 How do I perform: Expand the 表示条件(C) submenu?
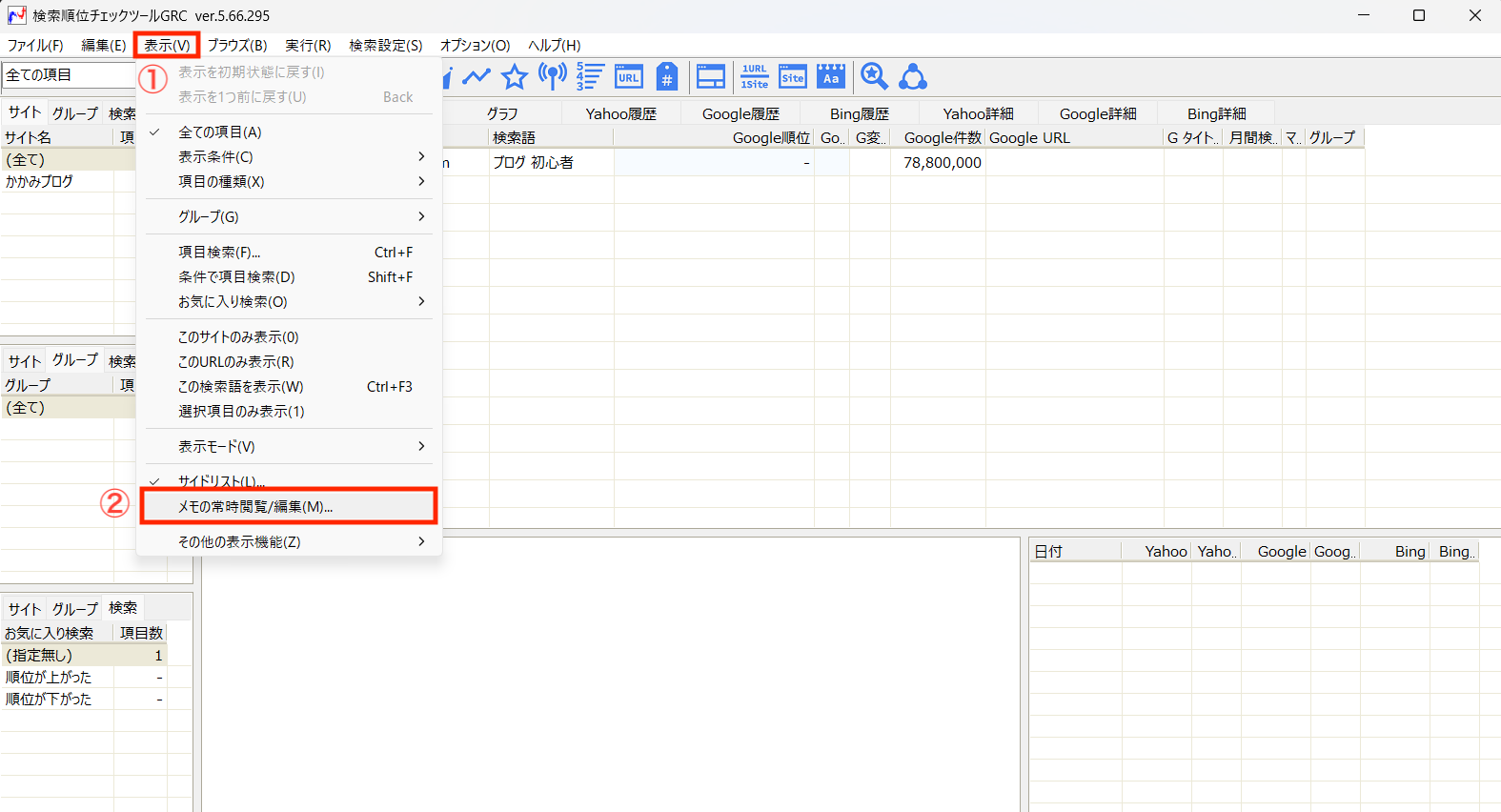[289, 156]
